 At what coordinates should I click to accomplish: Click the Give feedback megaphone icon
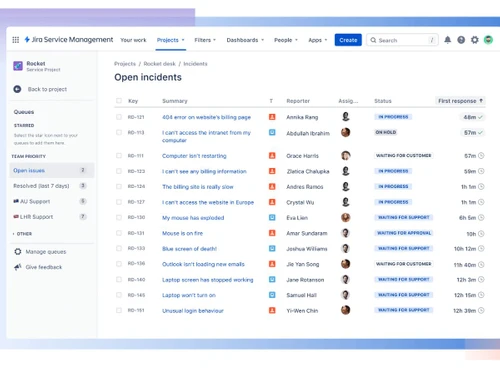[x=18, y=267]
